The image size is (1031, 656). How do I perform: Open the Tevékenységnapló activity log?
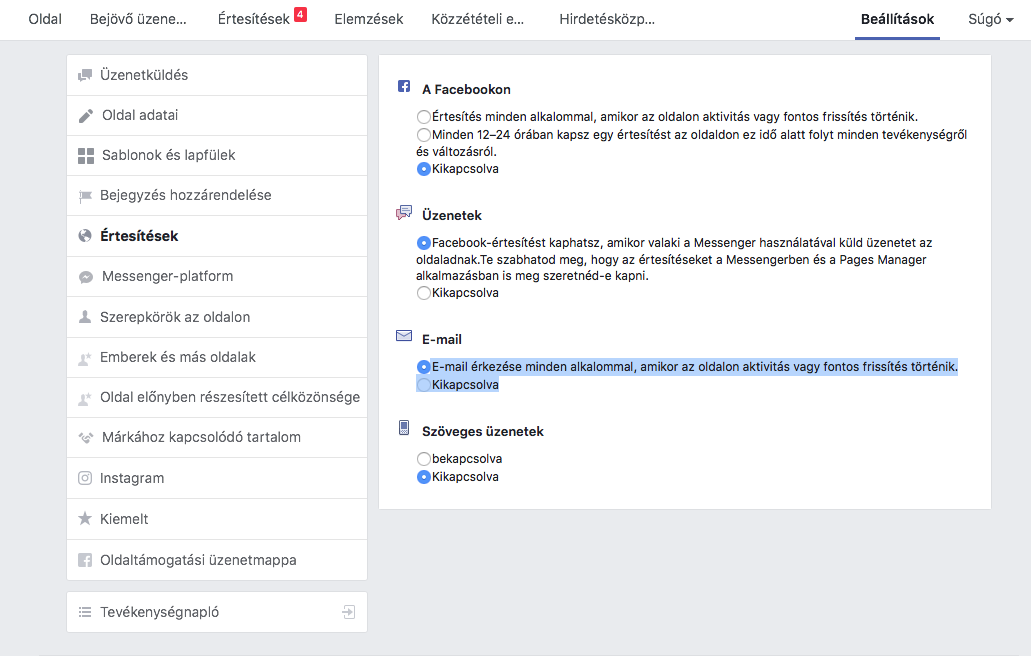tap(217, 612)
